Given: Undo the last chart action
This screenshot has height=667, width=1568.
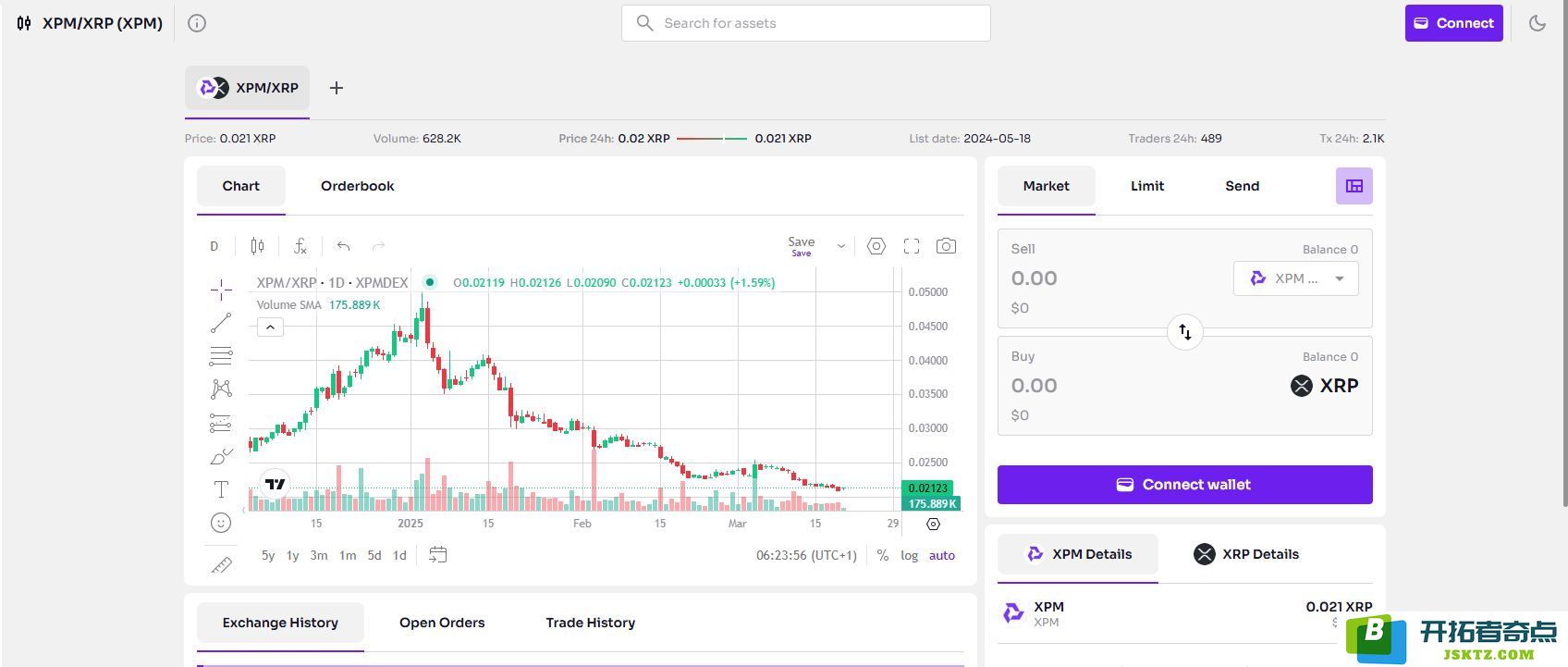Looking at the screenshot, I should (343, 246).
